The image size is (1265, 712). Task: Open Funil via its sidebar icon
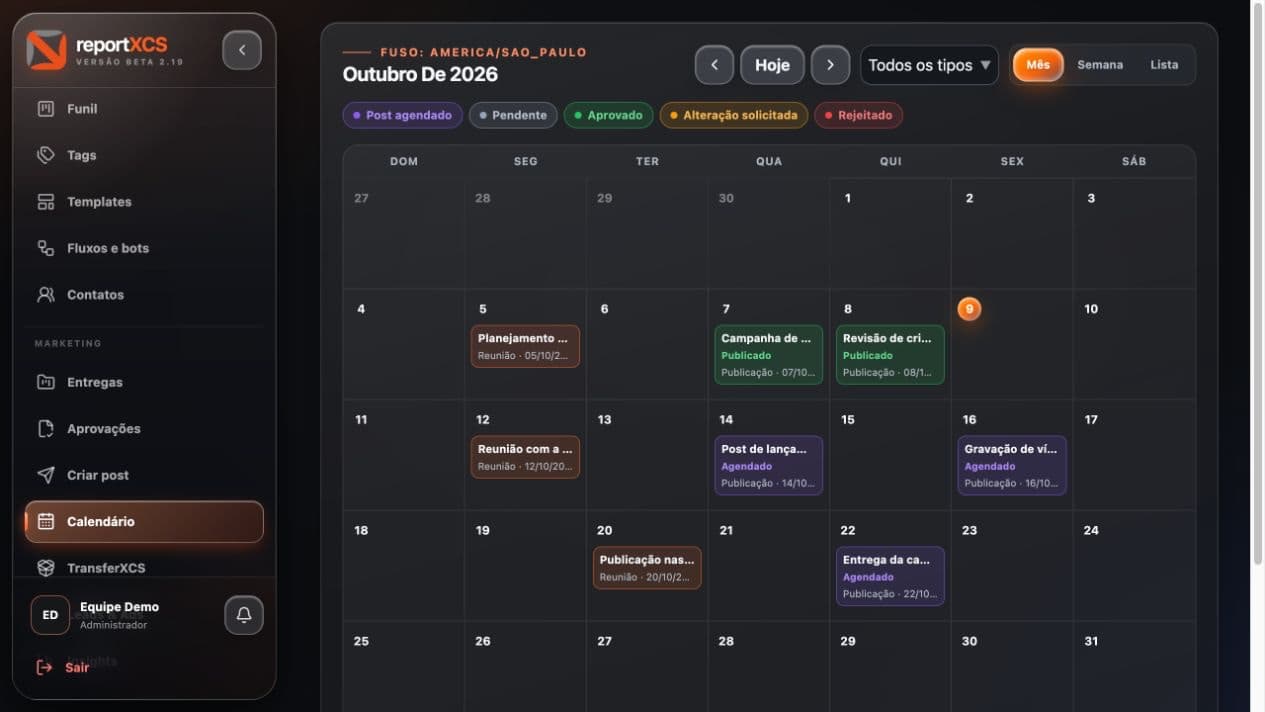[45, 109]
